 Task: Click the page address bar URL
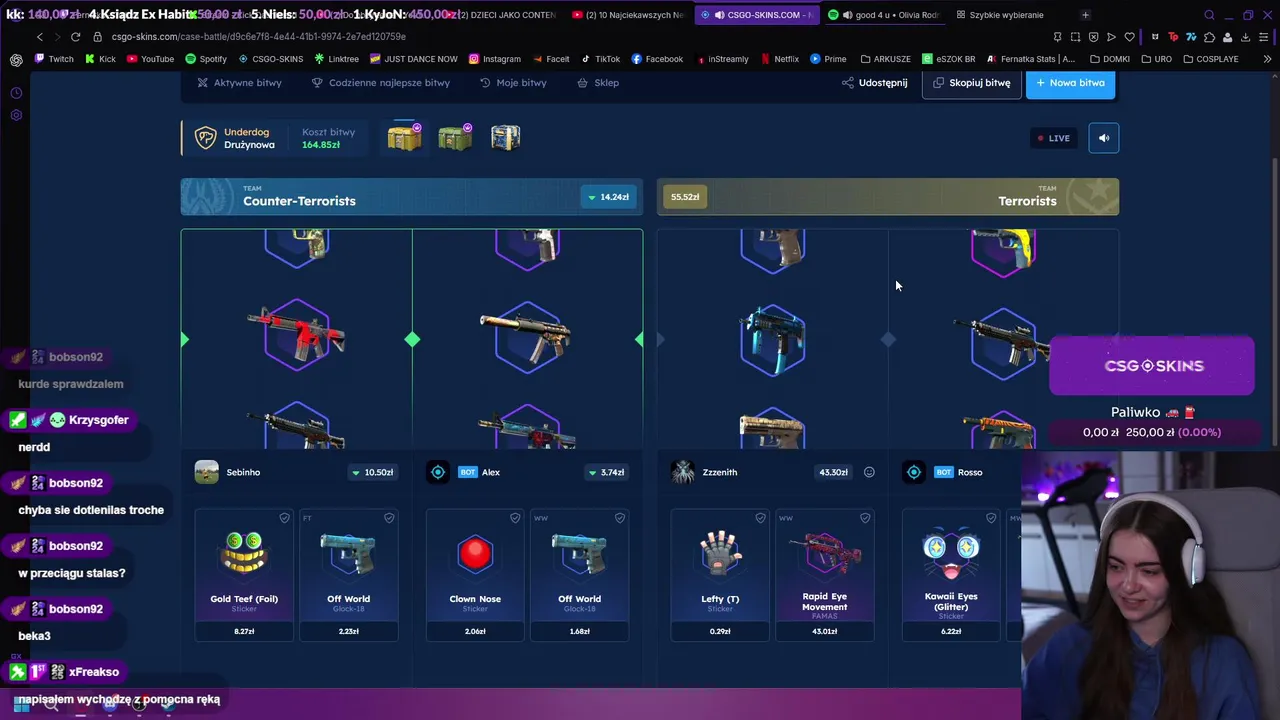point(258,37)
